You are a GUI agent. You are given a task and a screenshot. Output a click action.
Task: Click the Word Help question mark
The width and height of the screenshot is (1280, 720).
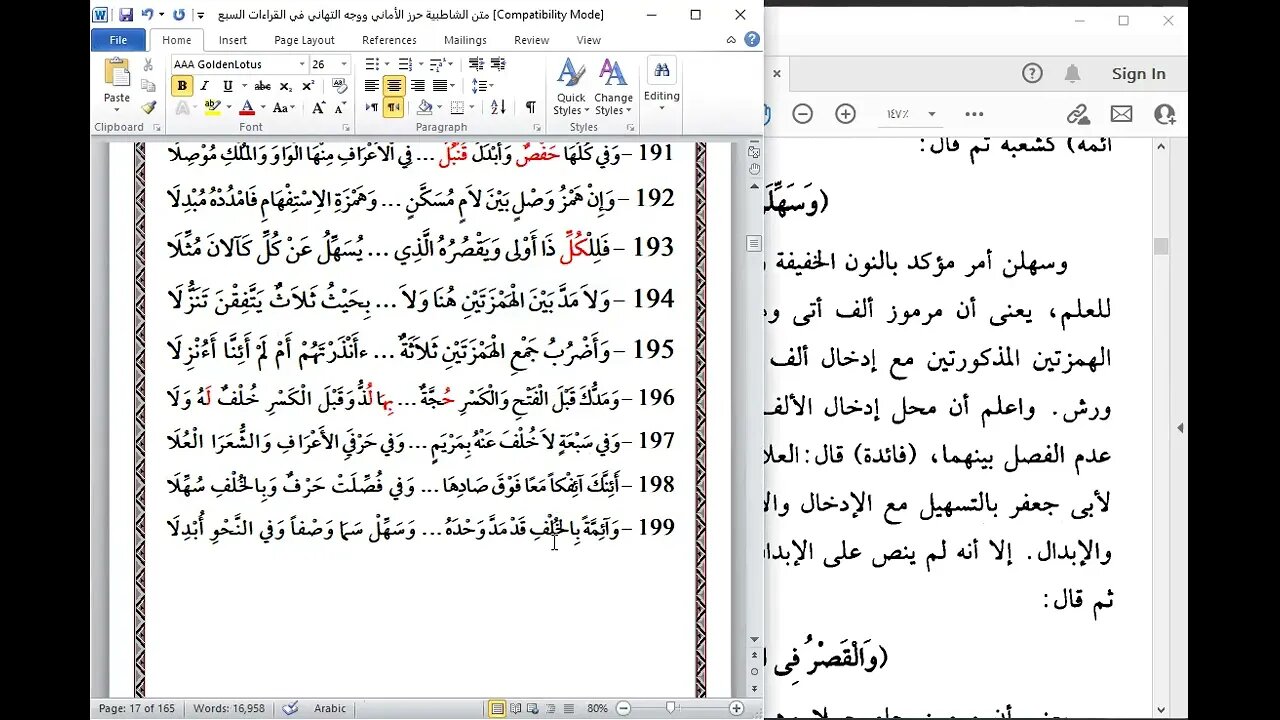(x=752, y=39)
